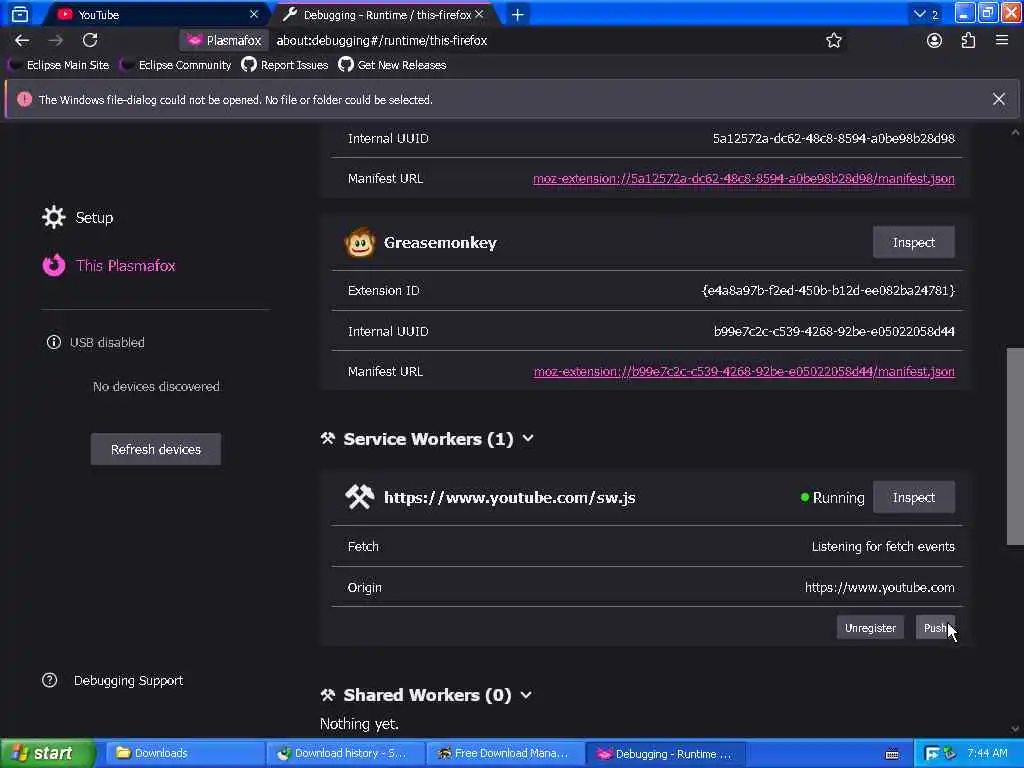Select the Debugging - Runtime tab
Image resolution: width=1024 pixels, height=768 pixels.
[386, 14]
